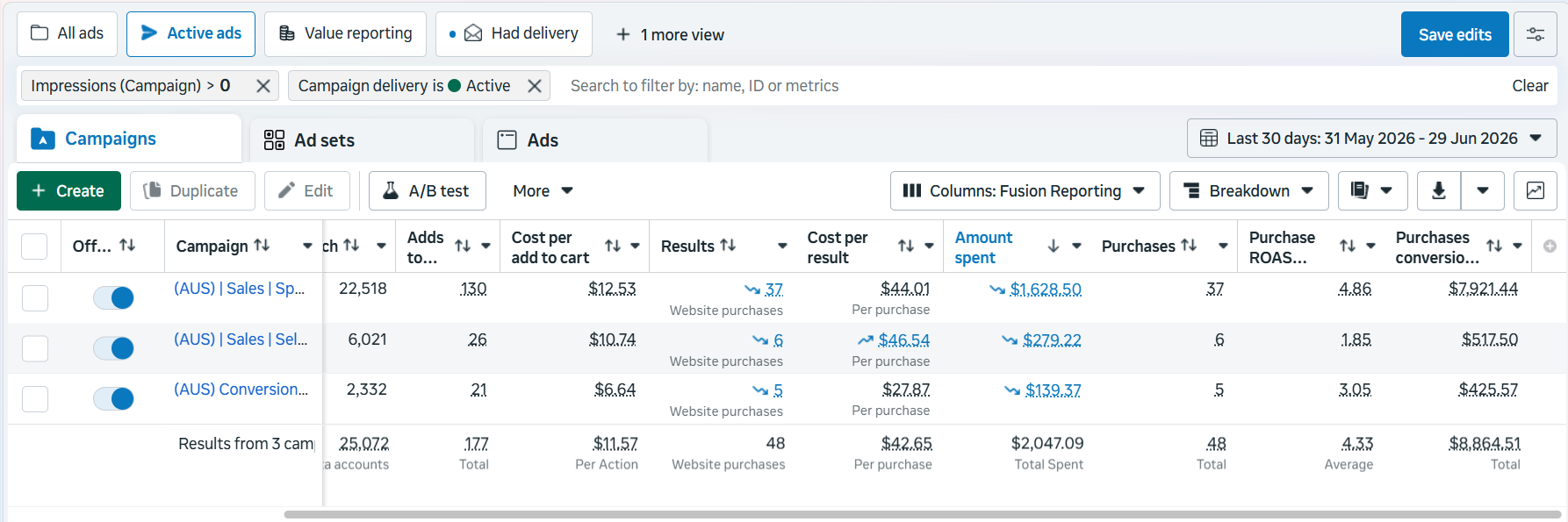
Task: Switch to the Ad sets tab
Action: [362, 140]
